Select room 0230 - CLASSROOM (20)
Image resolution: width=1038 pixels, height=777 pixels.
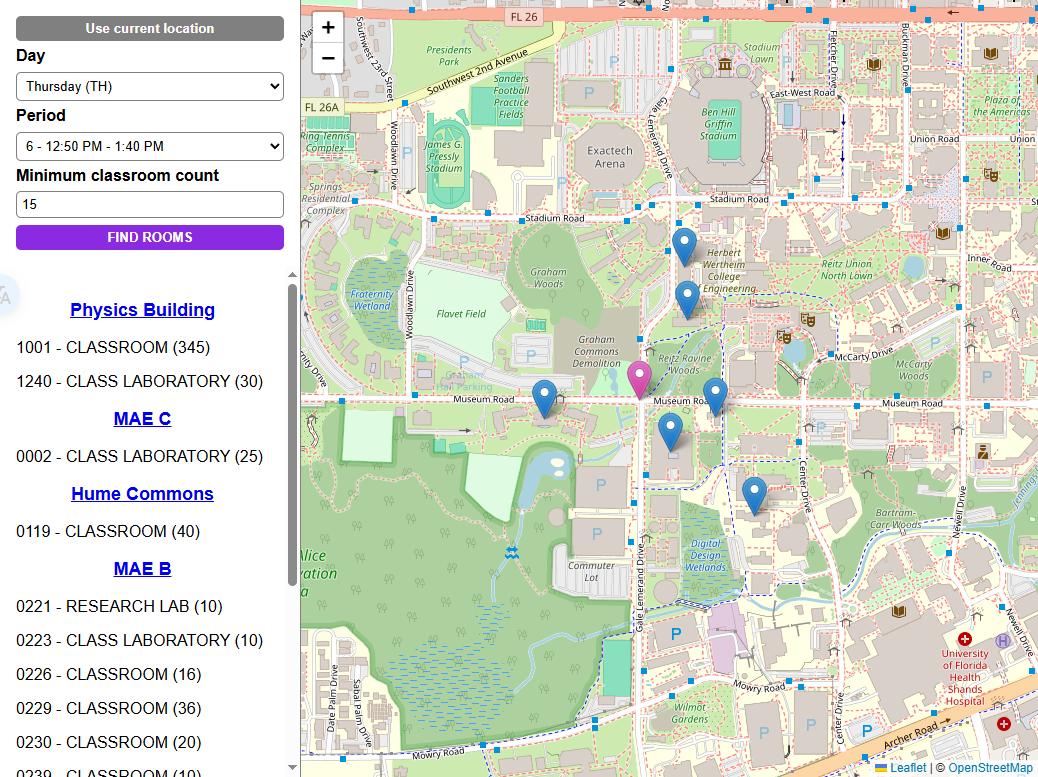click(x=109, y=742)
